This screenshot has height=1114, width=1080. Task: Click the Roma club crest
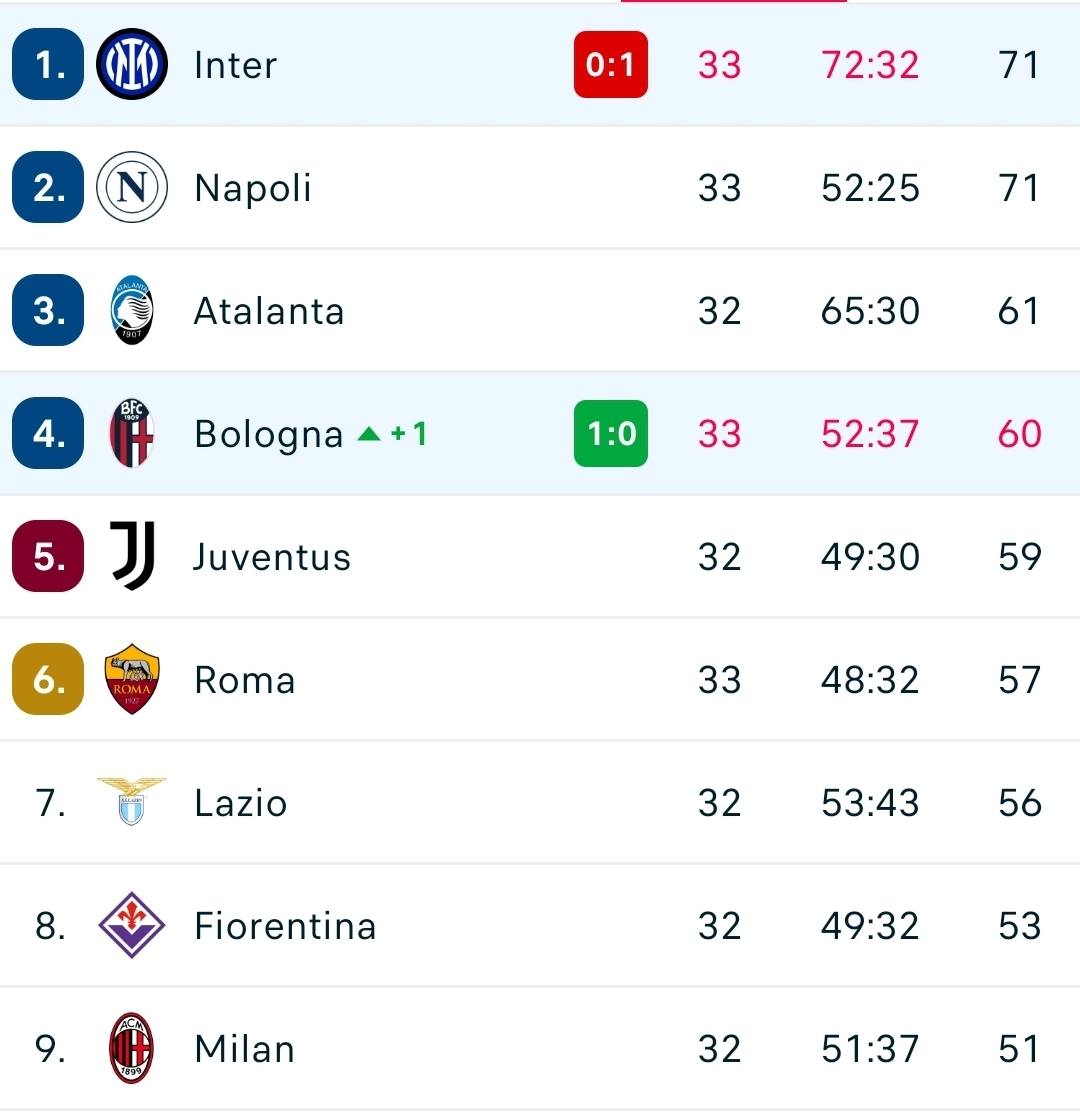pos(132,680)
